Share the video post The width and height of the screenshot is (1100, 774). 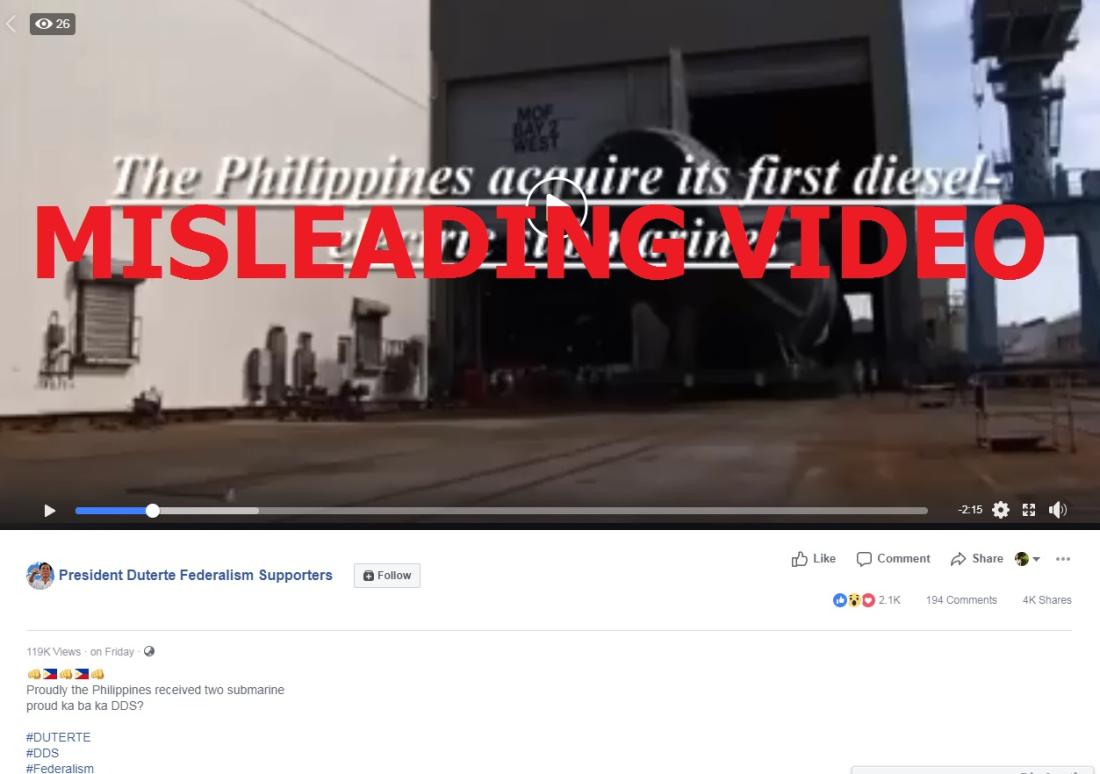click(977, 559)
